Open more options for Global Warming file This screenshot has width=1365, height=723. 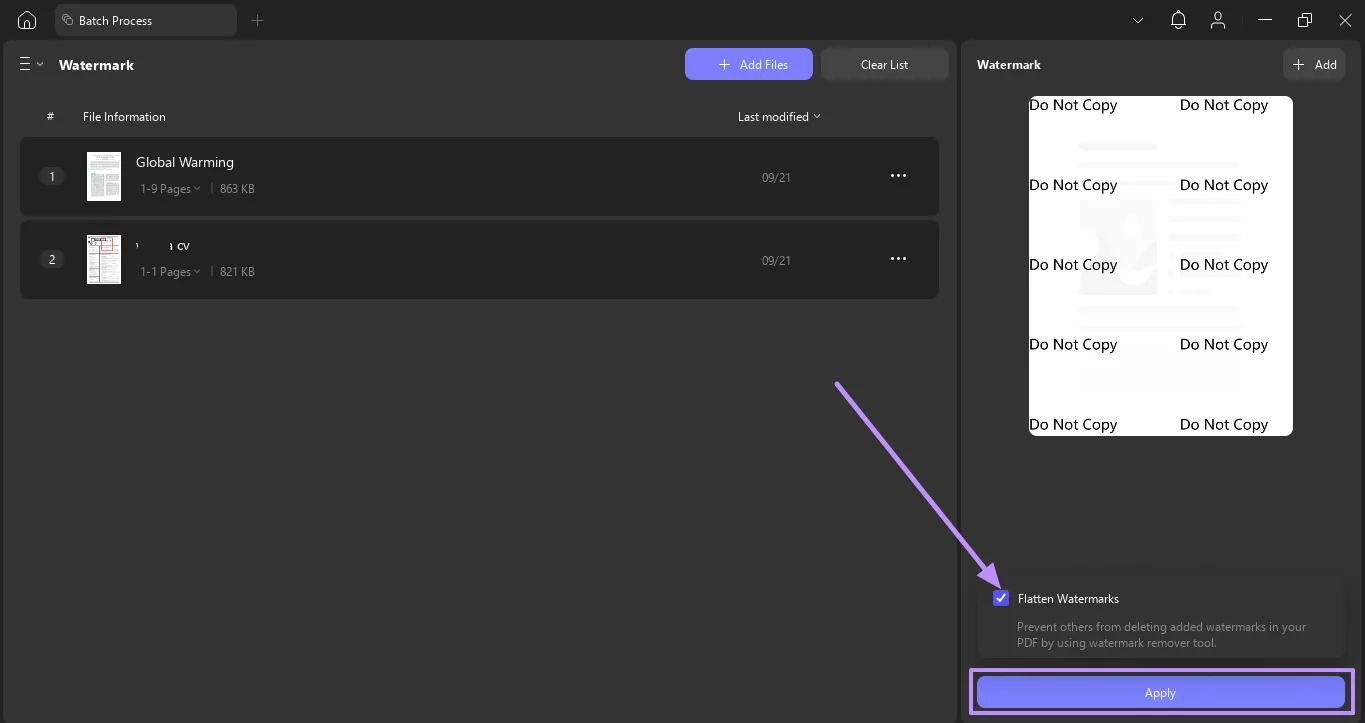[898, 176]
